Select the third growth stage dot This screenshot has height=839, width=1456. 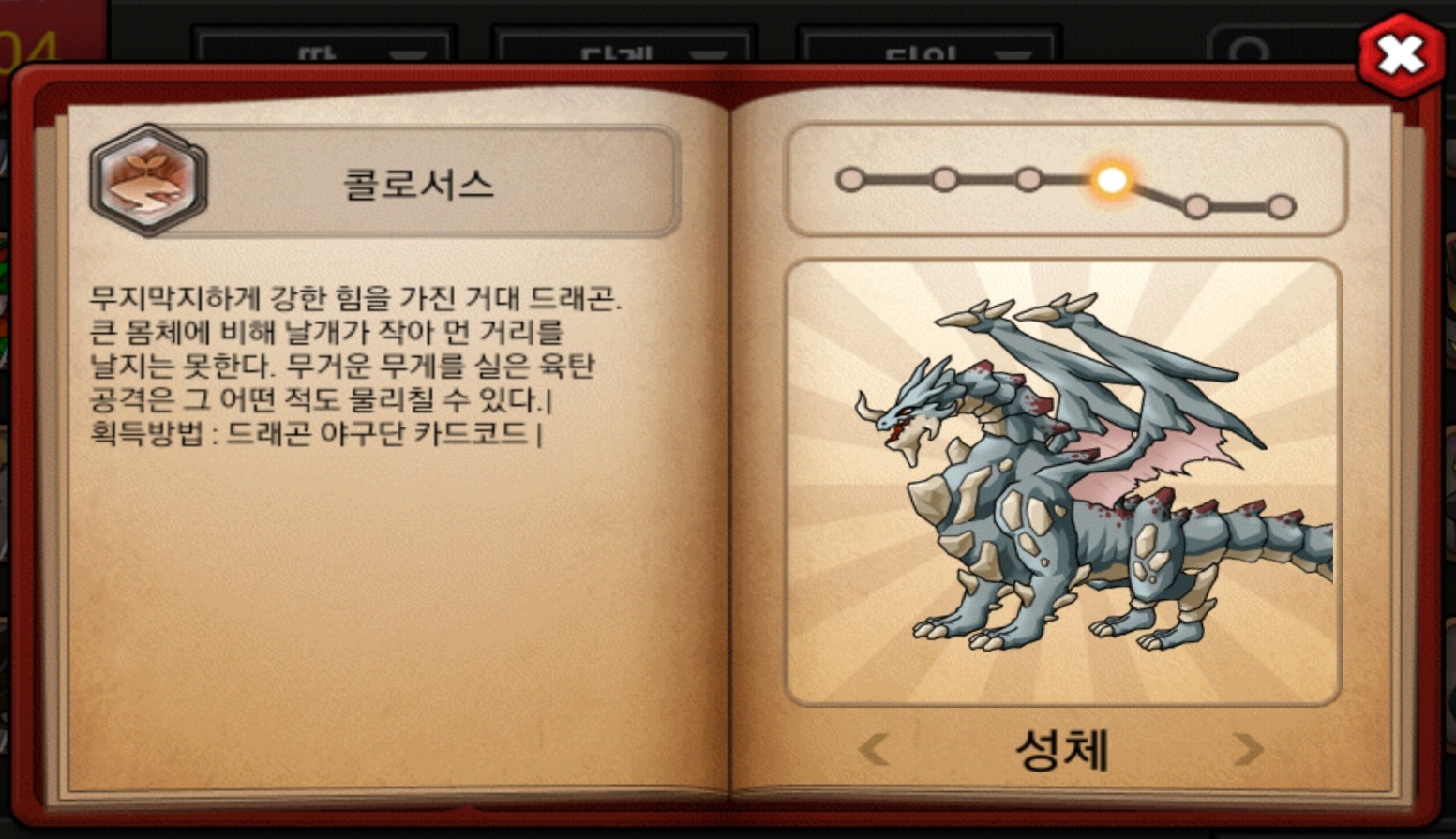1028,179
